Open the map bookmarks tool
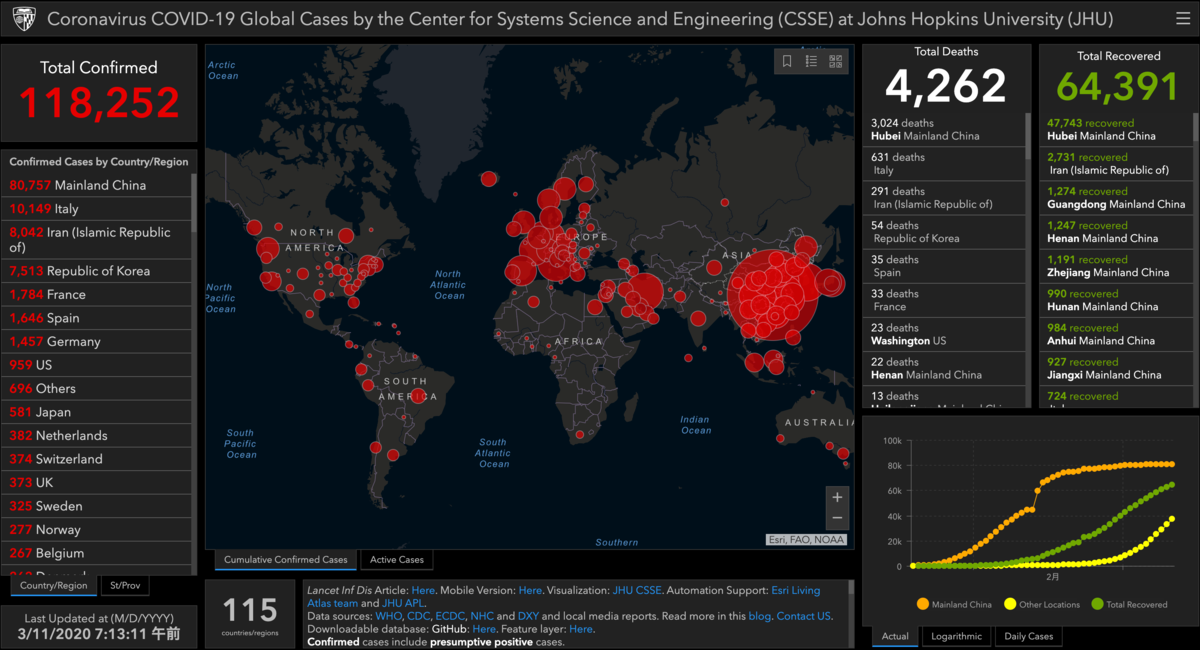The height and width of the screenshot is (650, 1200). [787, 62]
